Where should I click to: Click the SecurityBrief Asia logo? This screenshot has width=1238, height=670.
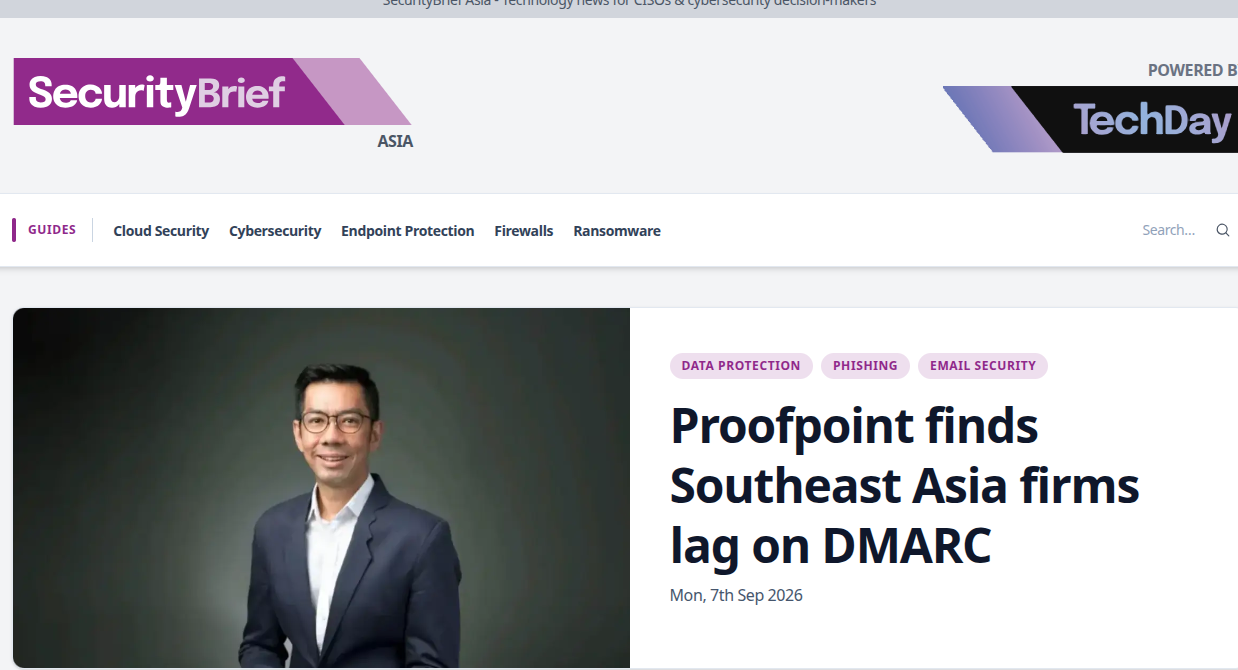pos(212,92)
